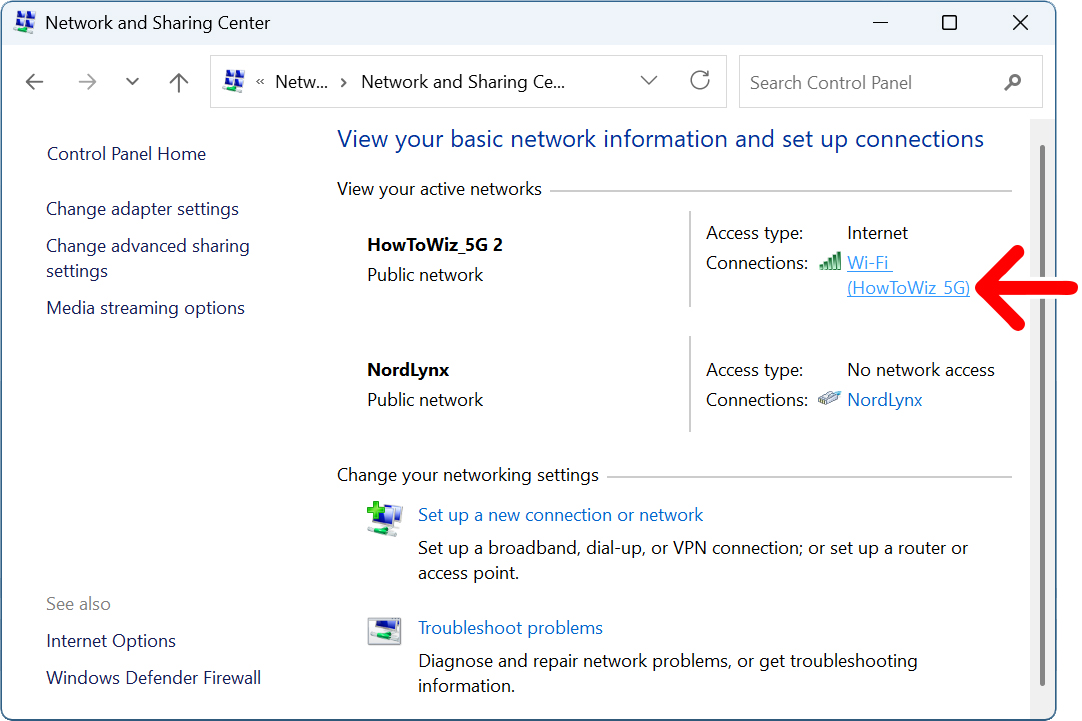The image size is (1082, 721).
Task: Click the Network and Sharing Center title bar icon
Action: click(x=23, y=21)
